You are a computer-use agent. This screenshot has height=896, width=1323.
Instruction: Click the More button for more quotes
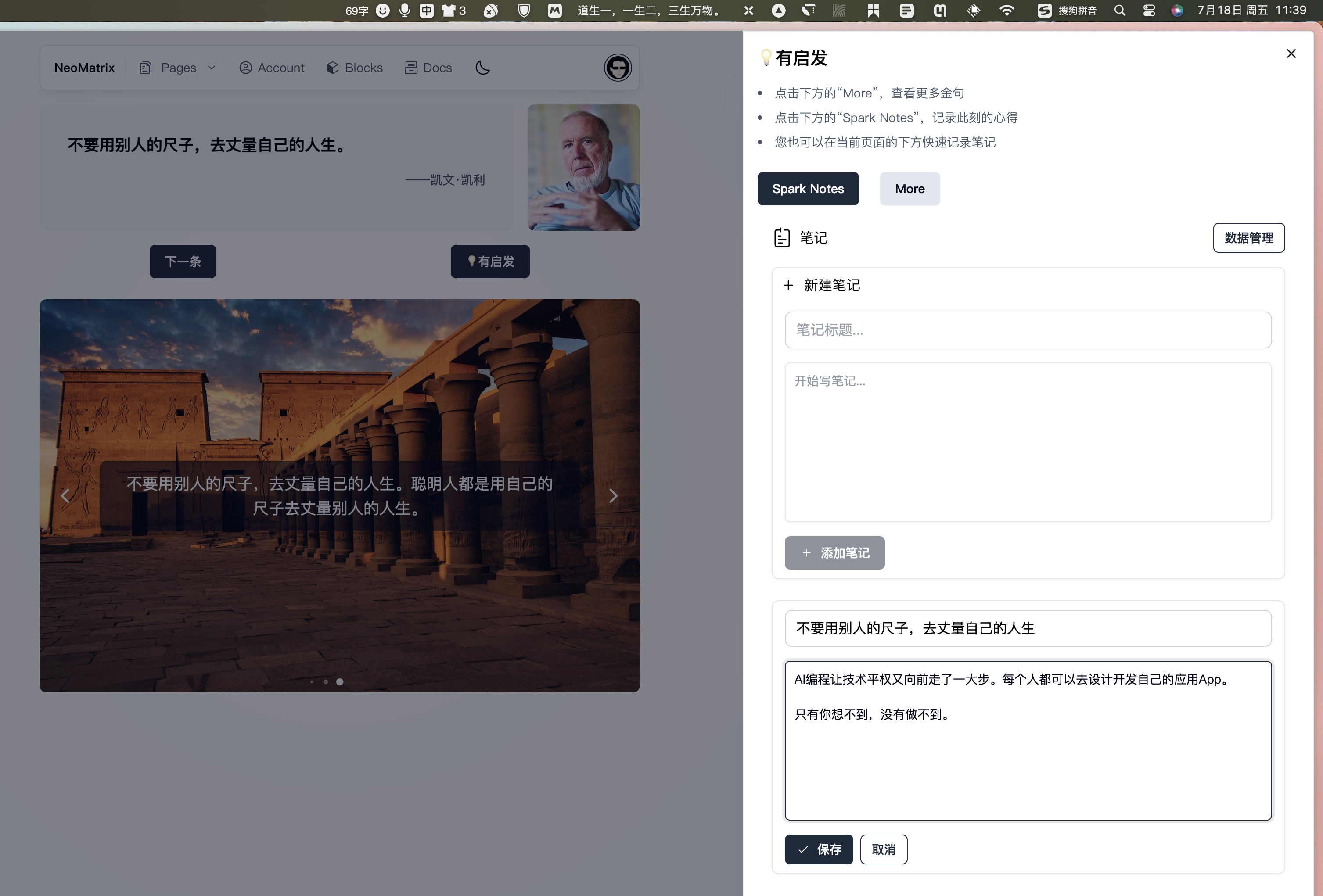coord(910,189)
